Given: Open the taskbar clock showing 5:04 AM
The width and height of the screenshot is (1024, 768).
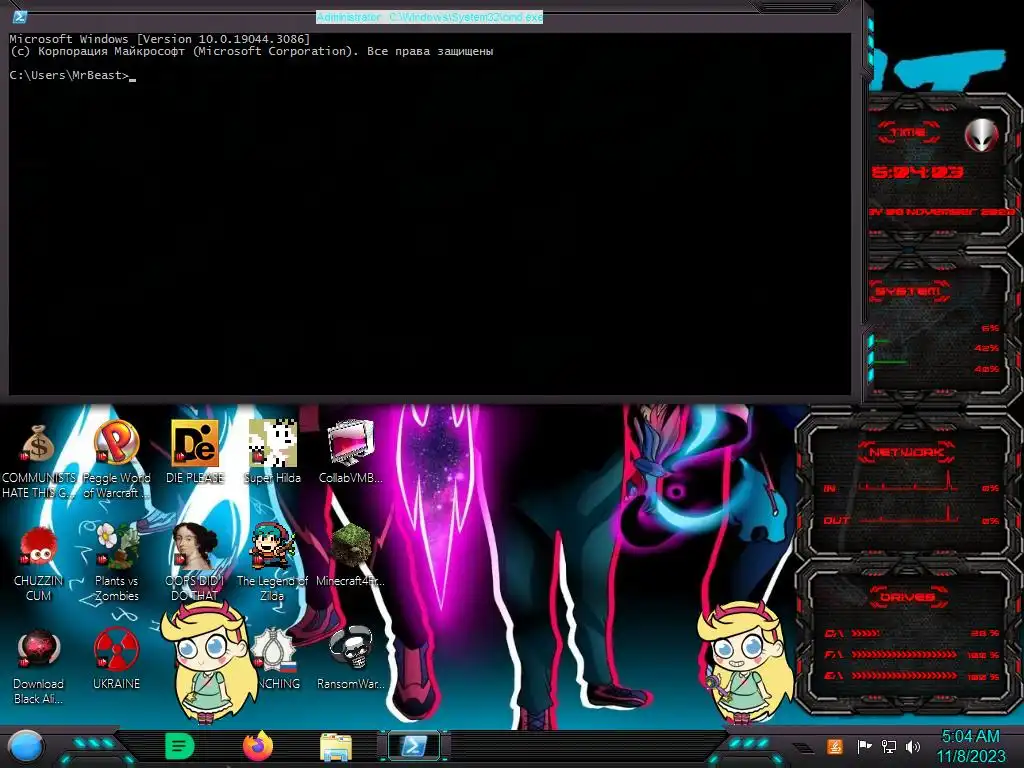Looking at the screenshot, I should click(970, 746).
